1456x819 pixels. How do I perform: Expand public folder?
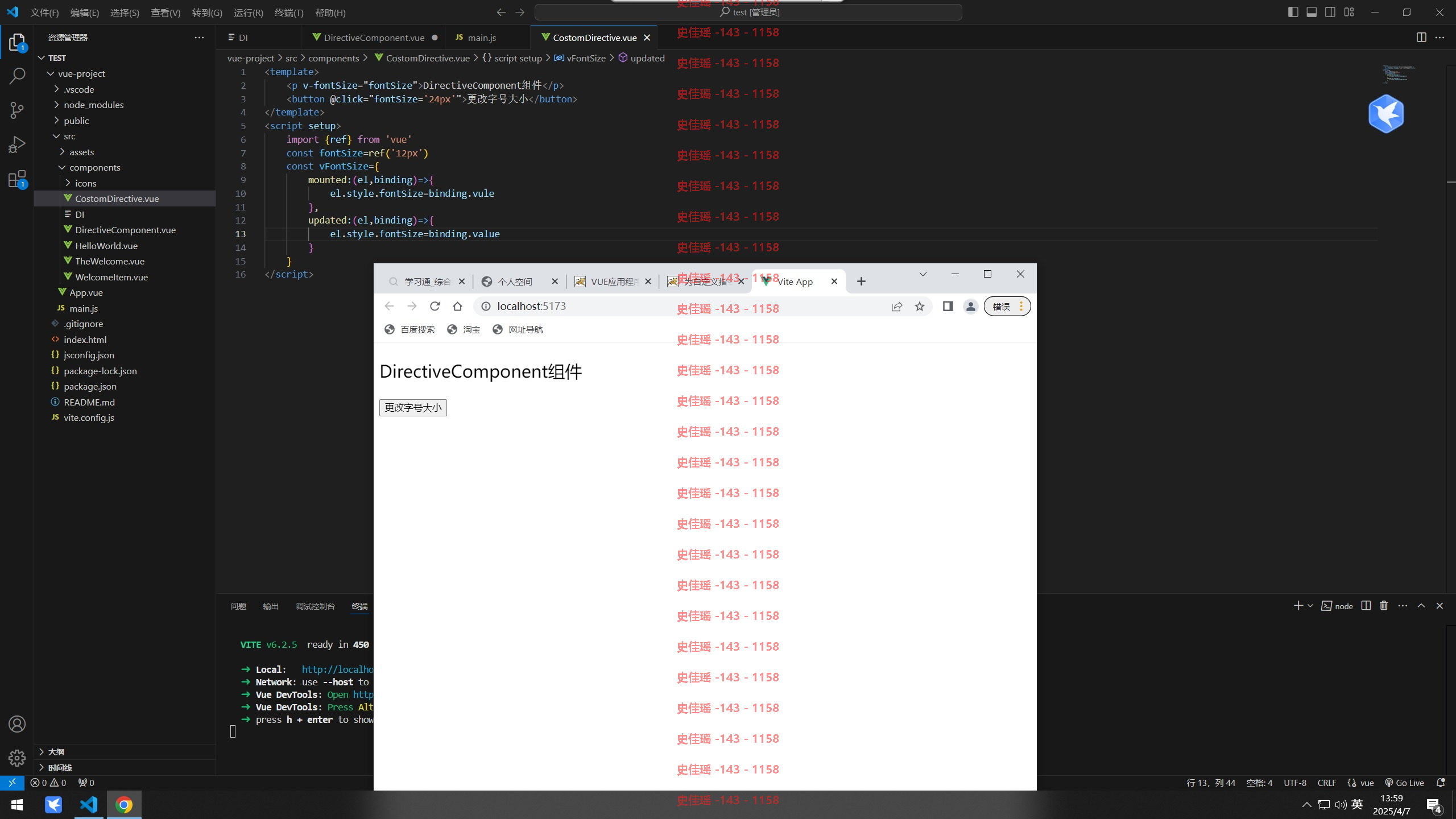point(56,121)
